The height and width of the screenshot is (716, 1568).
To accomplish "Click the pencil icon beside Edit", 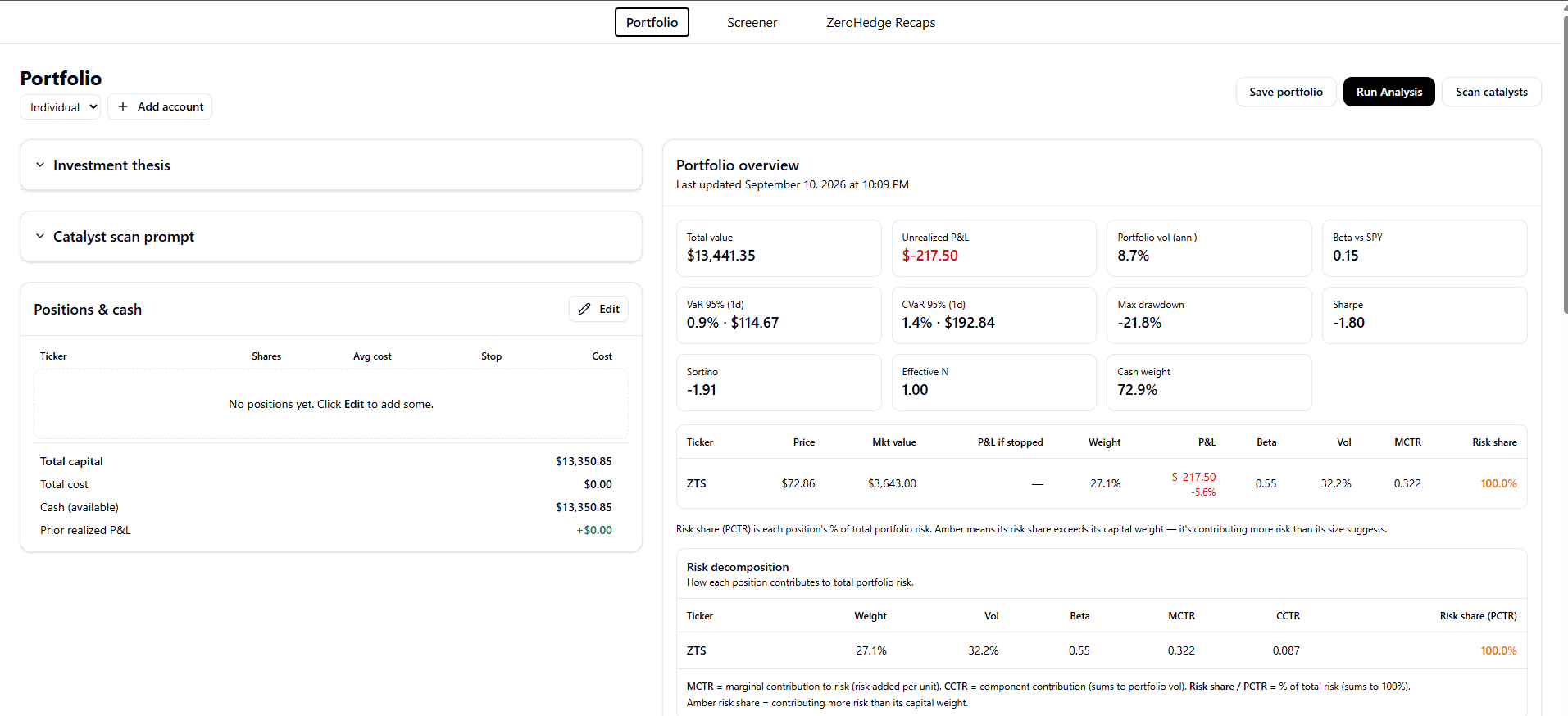I will [x=584, y=309].
